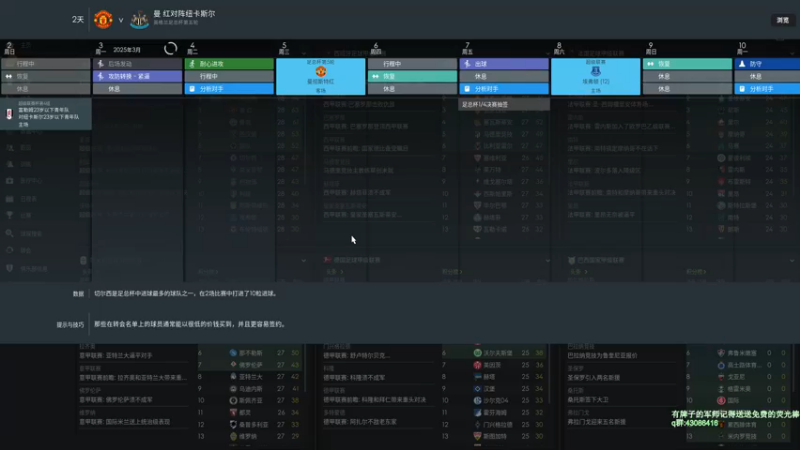Click the 提示与技巧 label

tap(70, 324)
